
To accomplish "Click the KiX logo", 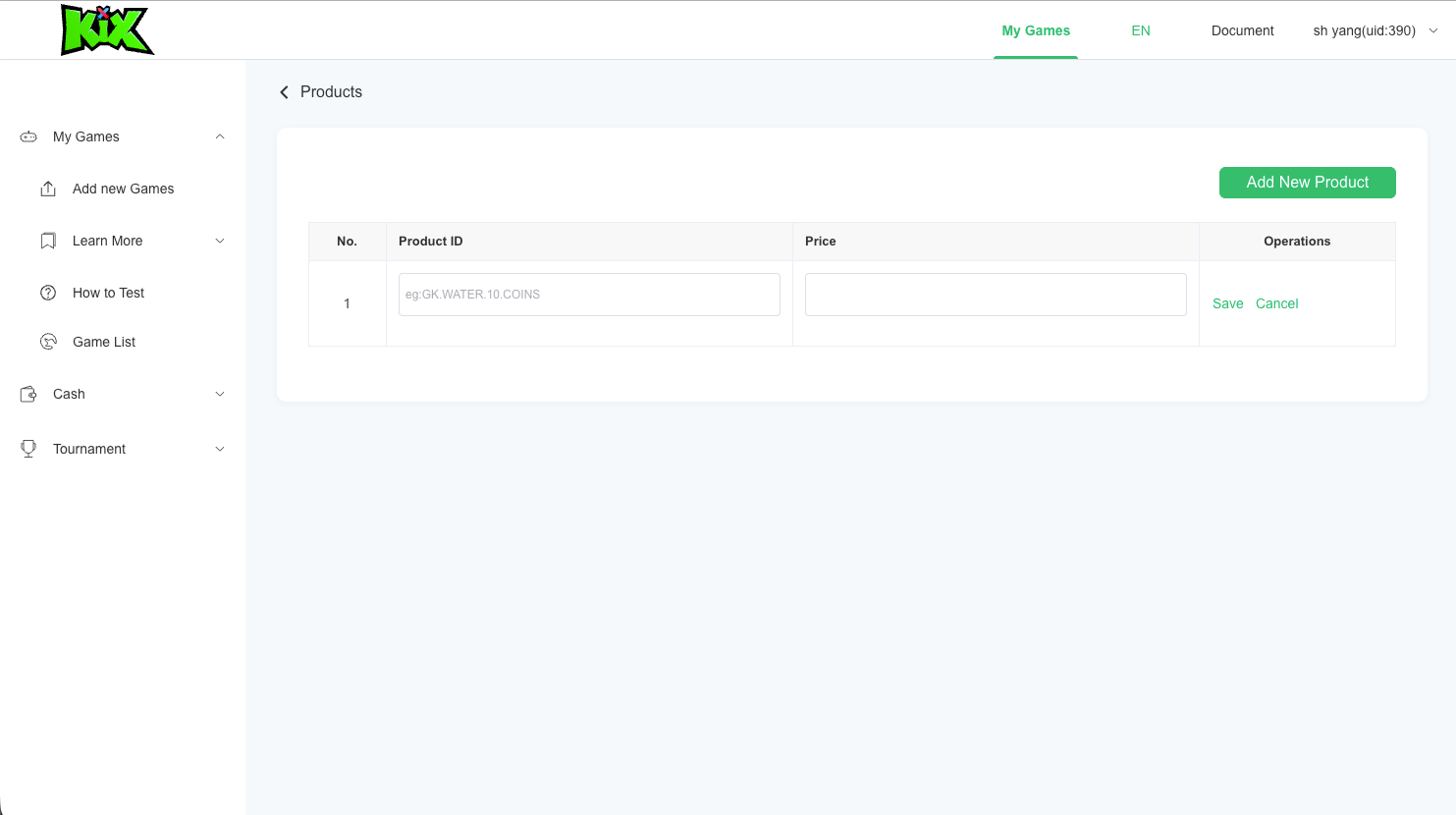I will pos(107,29).
